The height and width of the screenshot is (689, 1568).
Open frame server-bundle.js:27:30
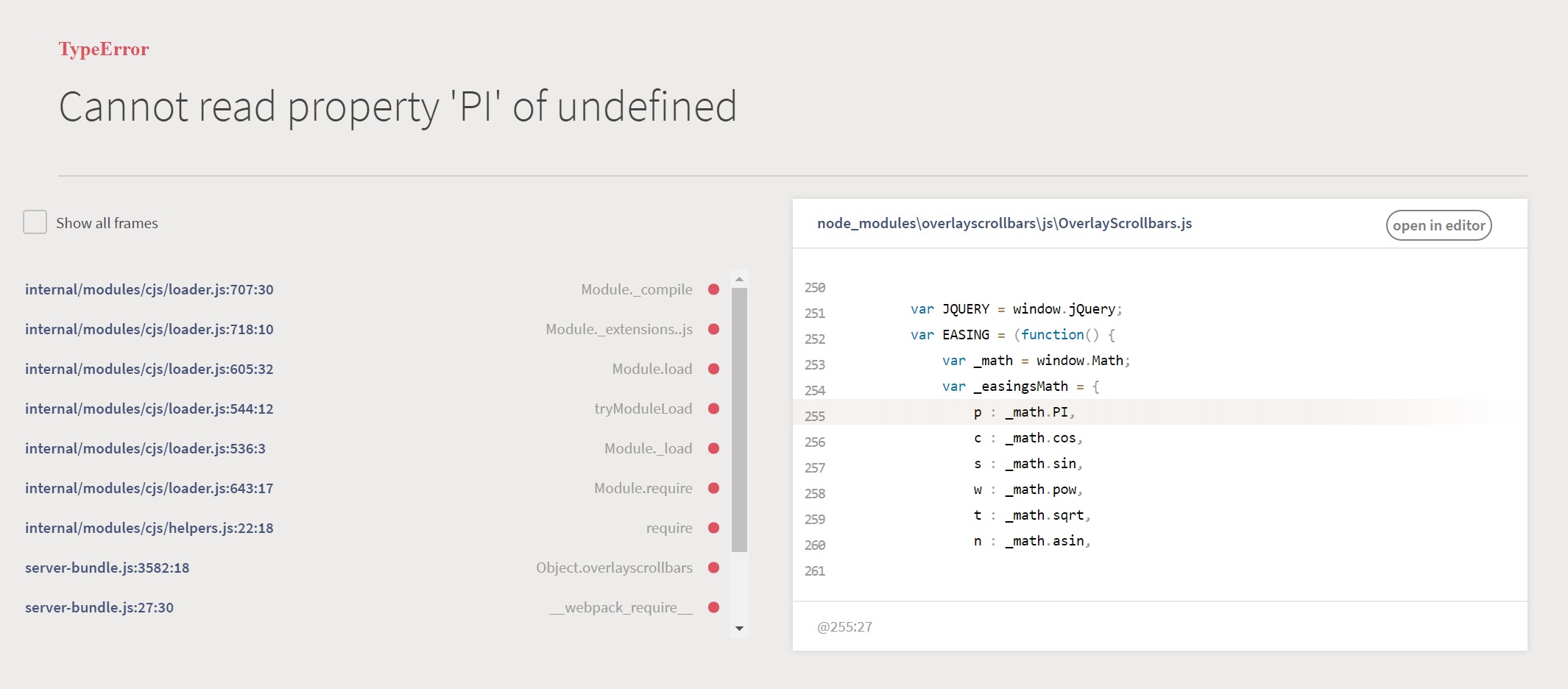coord(99,607)
